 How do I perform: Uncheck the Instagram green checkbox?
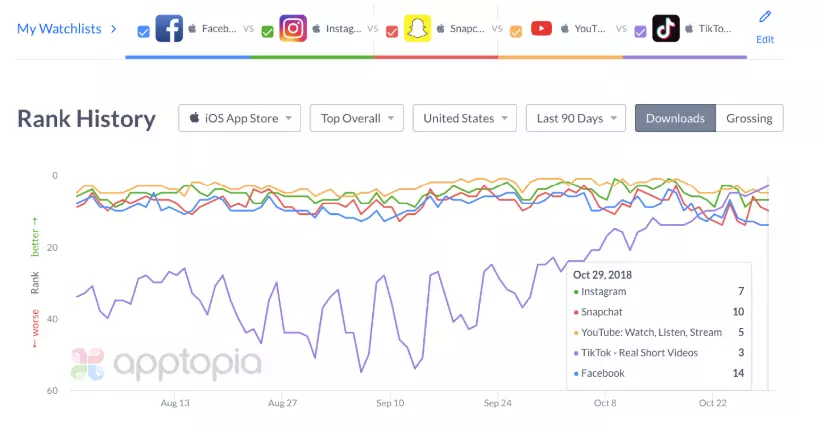[x=267, y=31]
